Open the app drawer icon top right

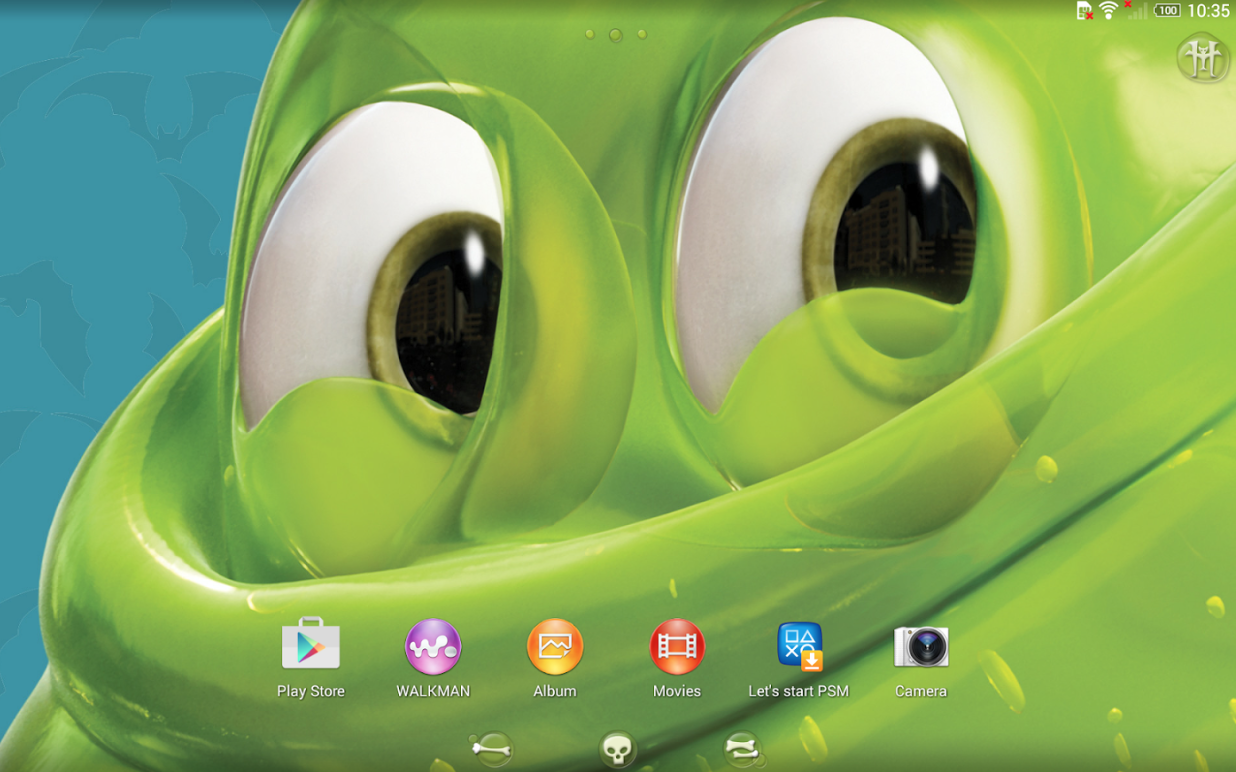[1203, 58]
